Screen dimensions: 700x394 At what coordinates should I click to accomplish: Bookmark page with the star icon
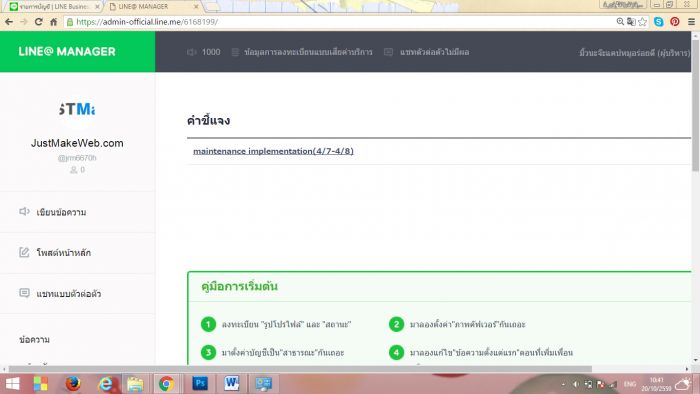642,21
